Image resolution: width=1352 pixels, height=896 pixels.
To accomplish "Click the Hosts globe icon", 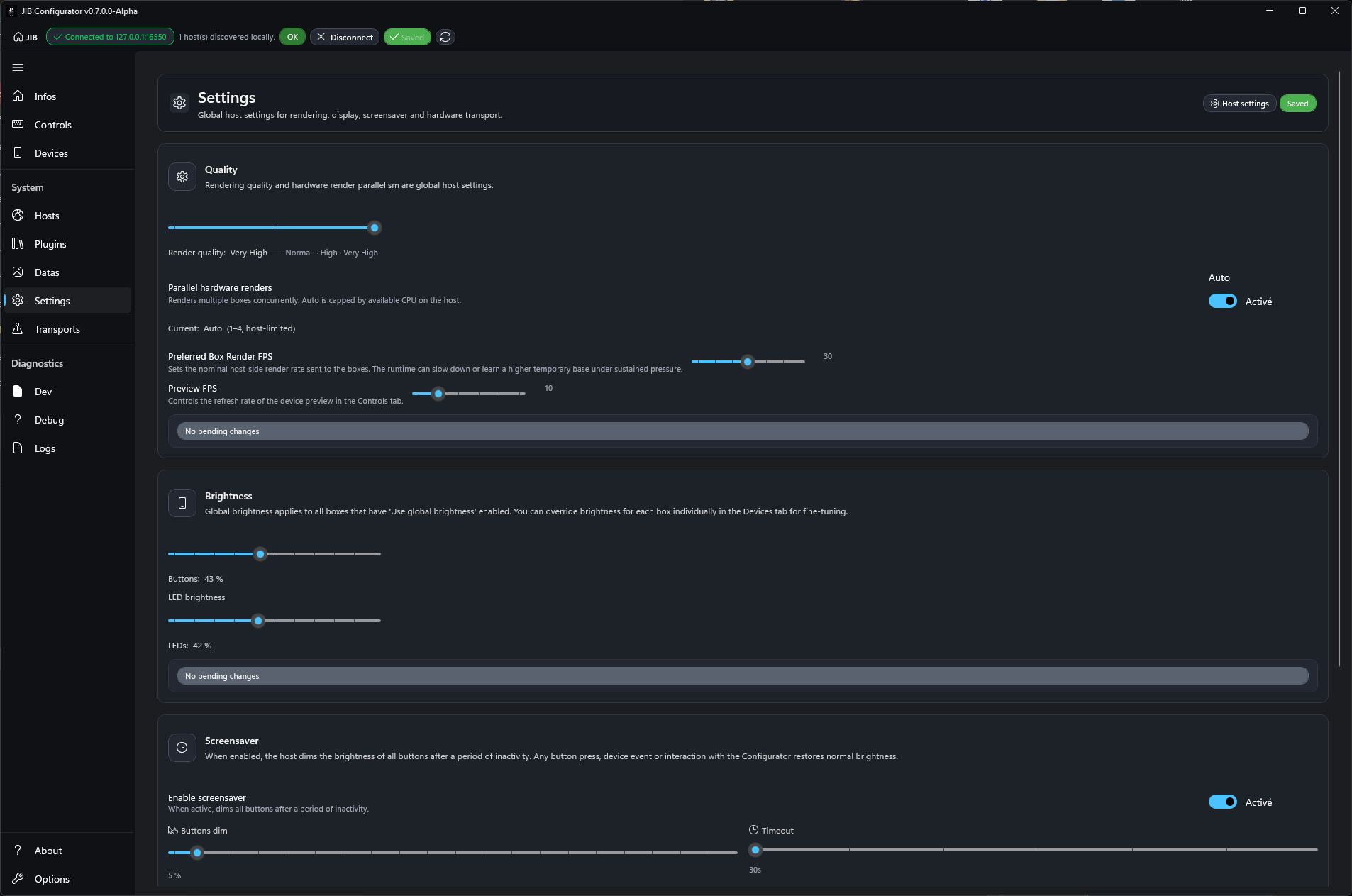I will pyautogui.click(x=18, y=215).
